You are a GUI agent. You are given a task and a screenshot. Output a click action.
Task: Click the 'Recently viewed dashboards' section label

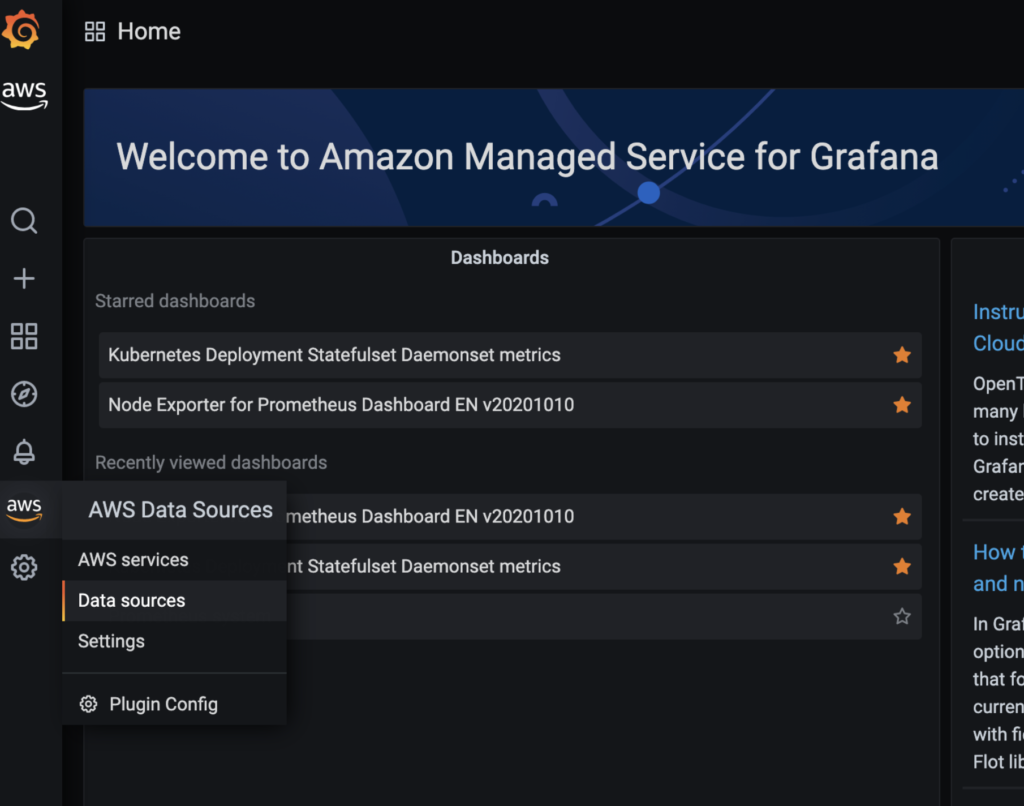pyautogui.click(x=211, y=462)
